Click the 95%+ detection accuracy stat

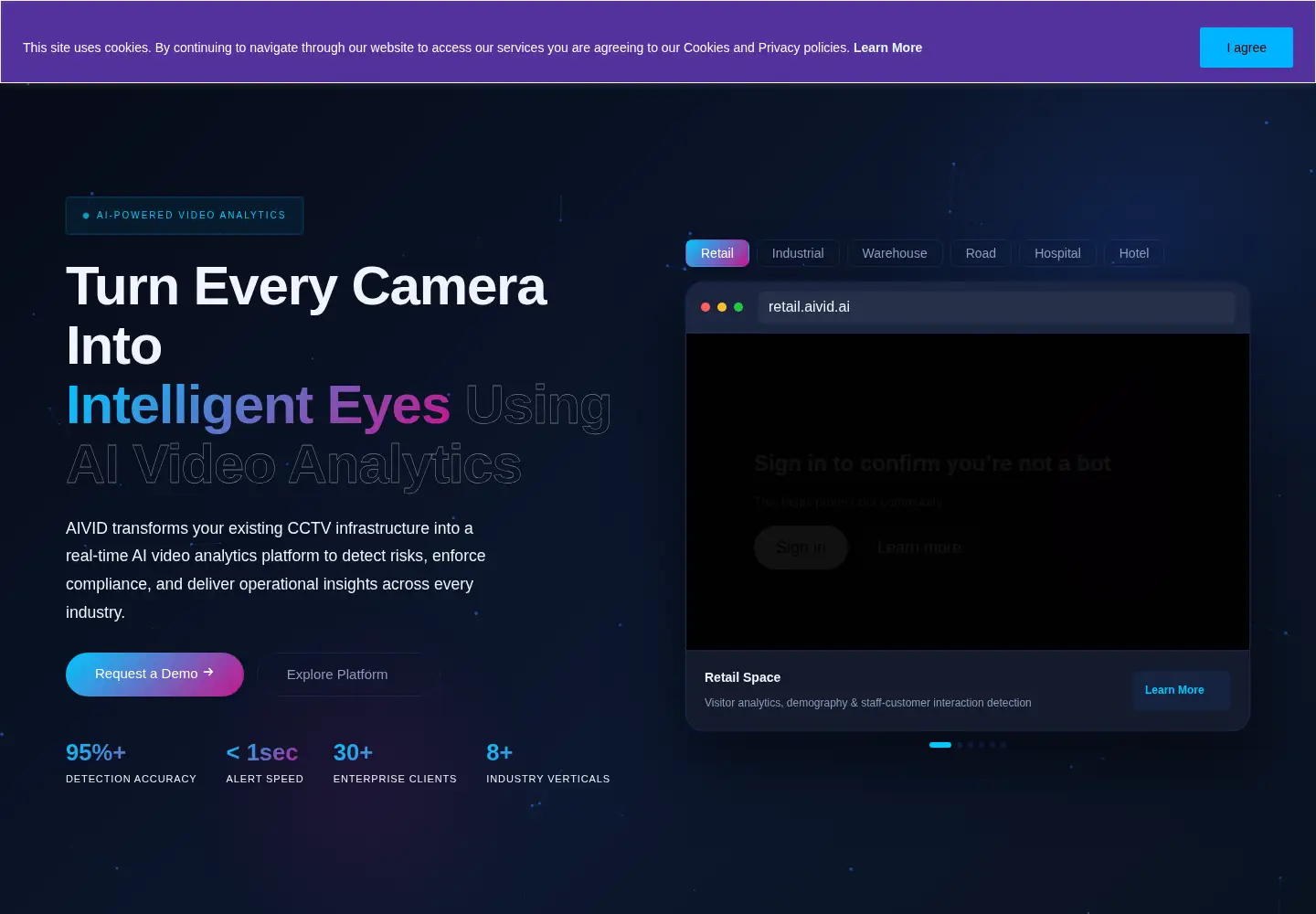point(131,763)
